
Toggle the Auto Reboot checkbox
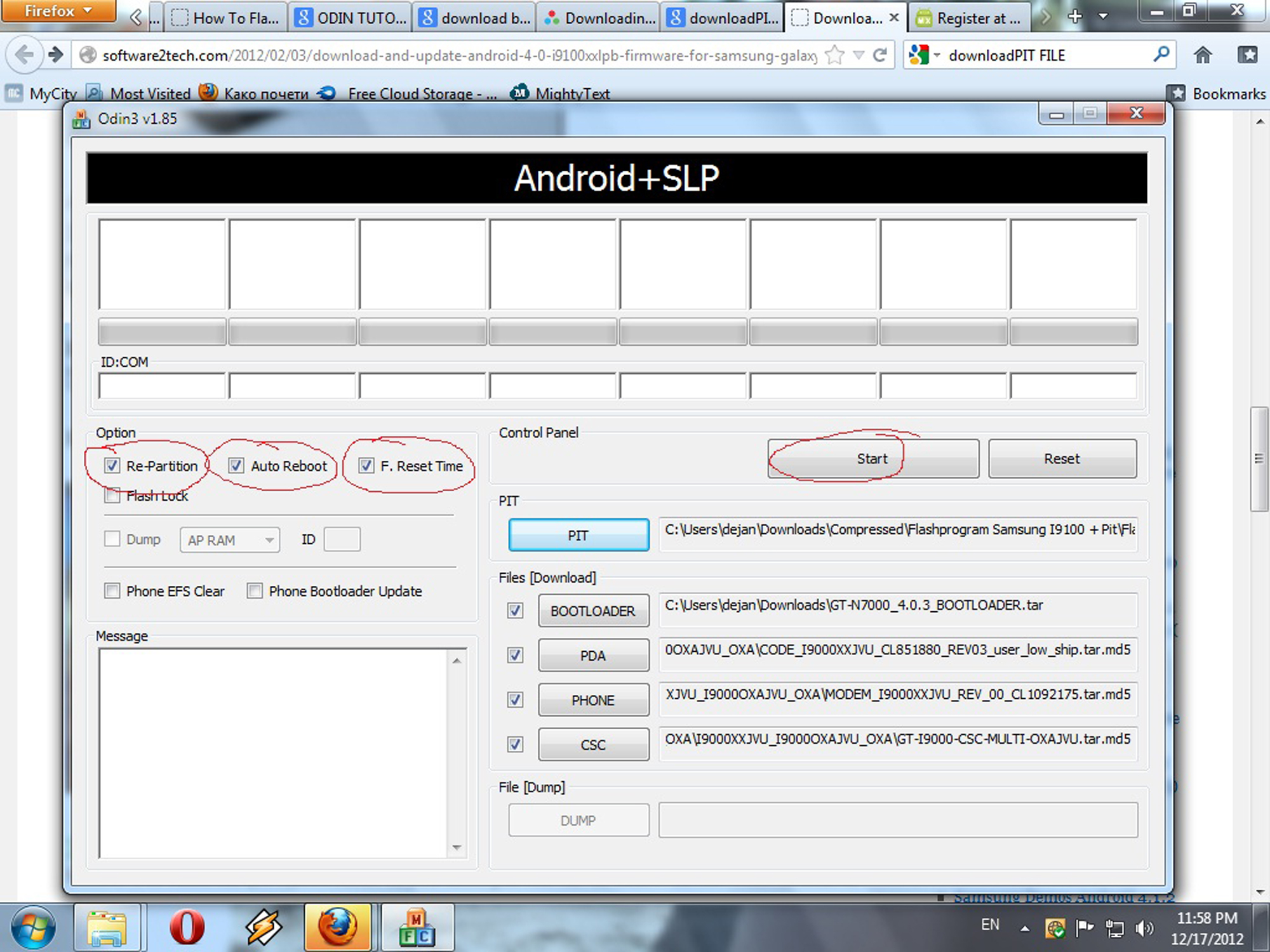click(x=236, y=466)
